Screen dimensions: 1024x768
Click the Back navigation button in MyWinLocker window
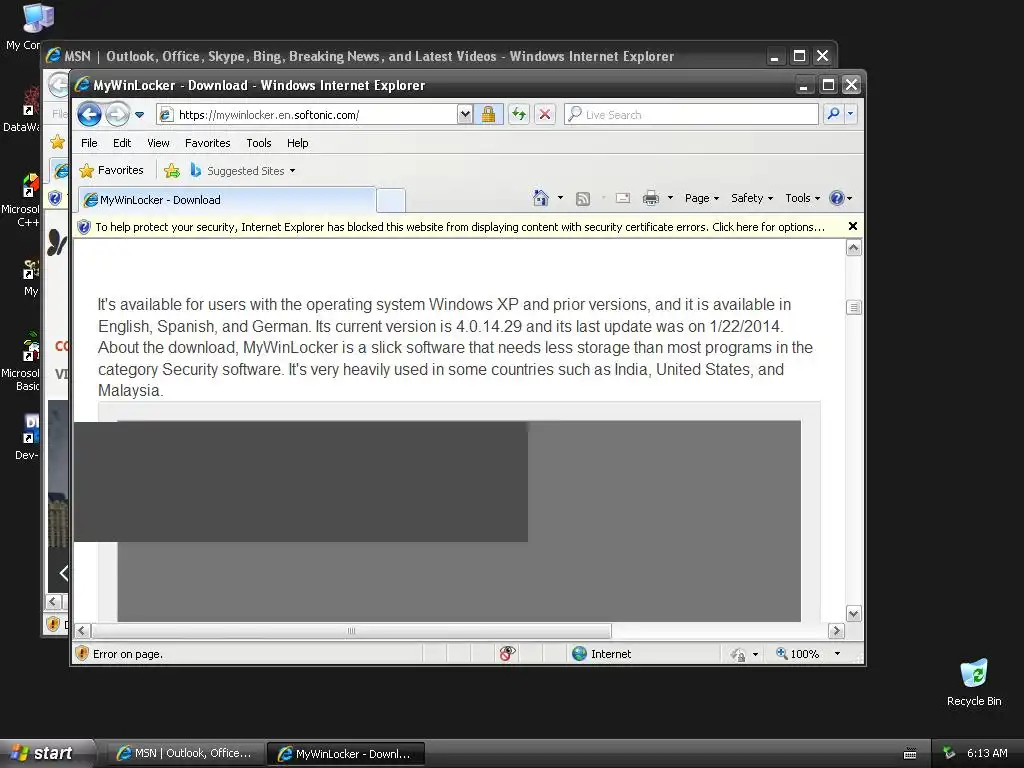click(x=89, y=115)
